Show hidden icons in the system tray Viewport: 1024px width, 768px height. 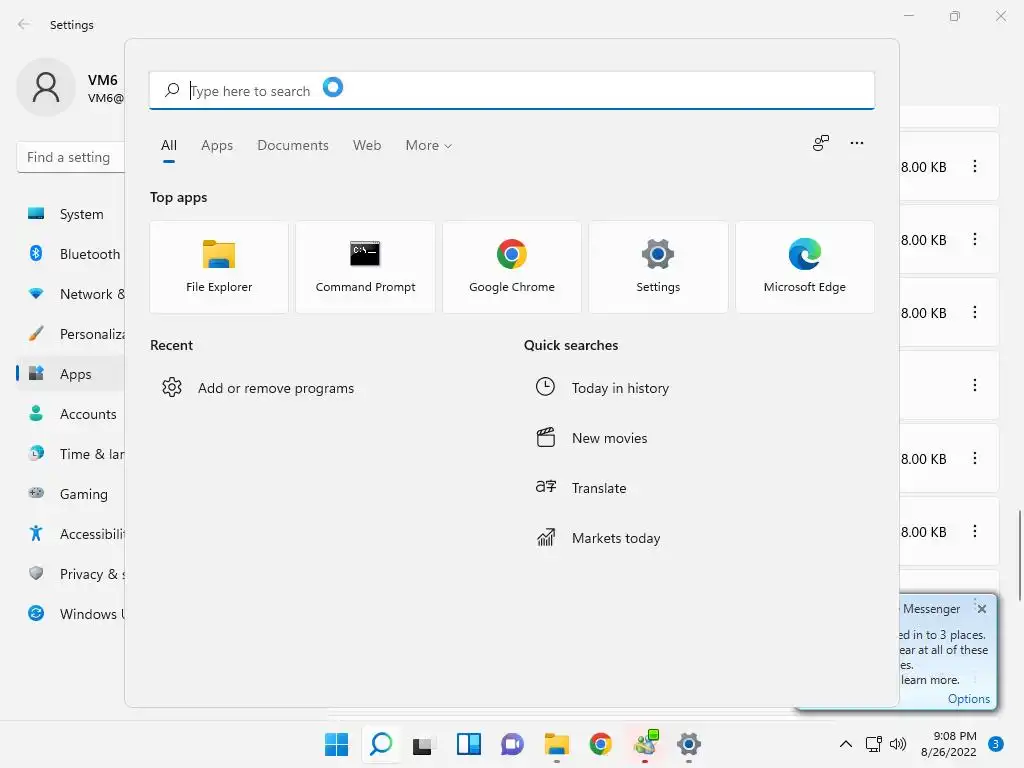[x=846, y=744]
